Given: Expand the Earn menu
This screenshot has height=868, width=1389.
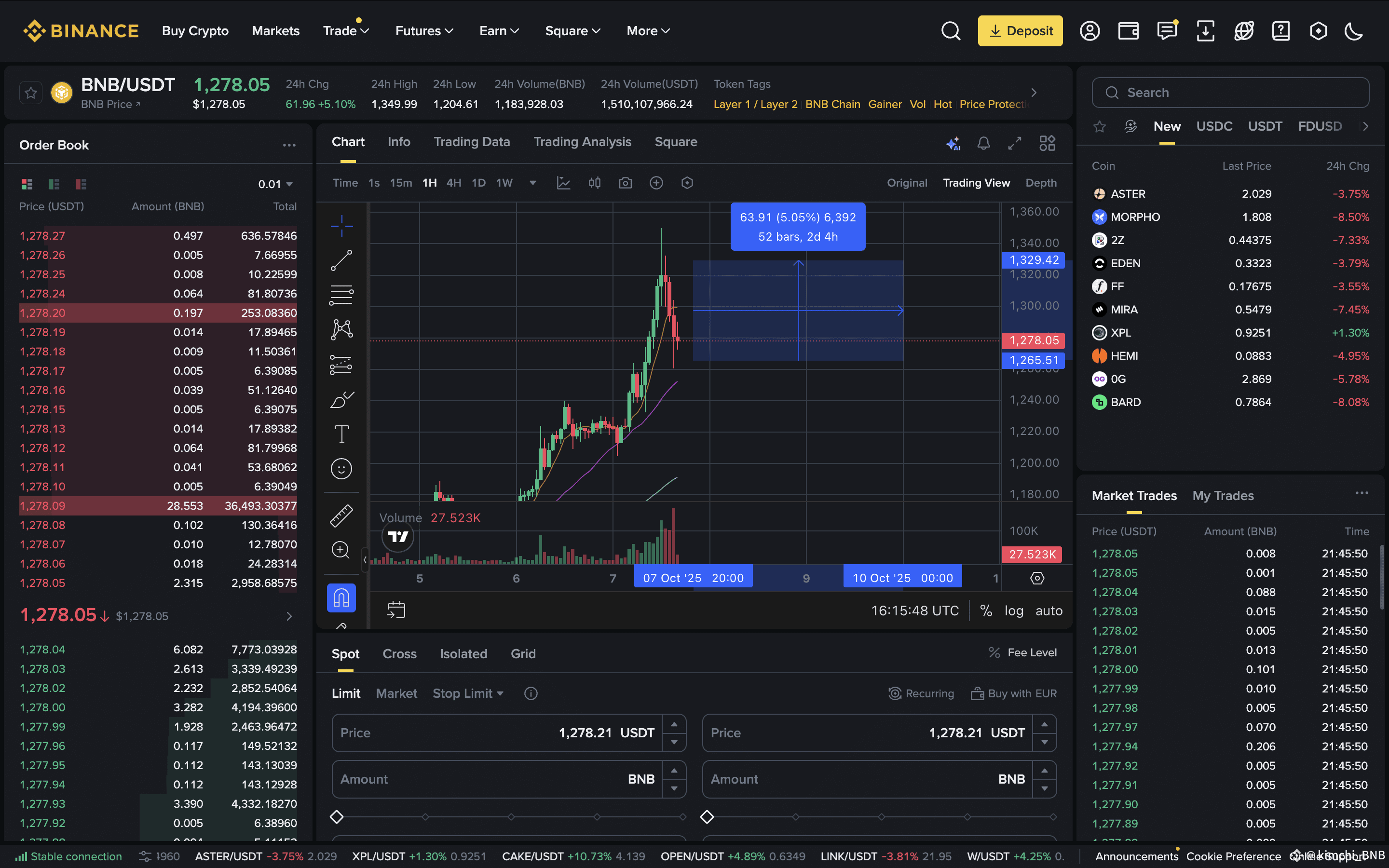Looking at the screenshot, I should click(499, 31).
